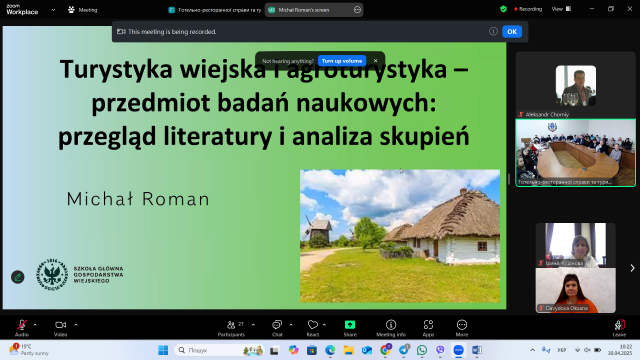Open the Participants panel
The height and width of the screenshot is (360, 640).
coord(231,325)
